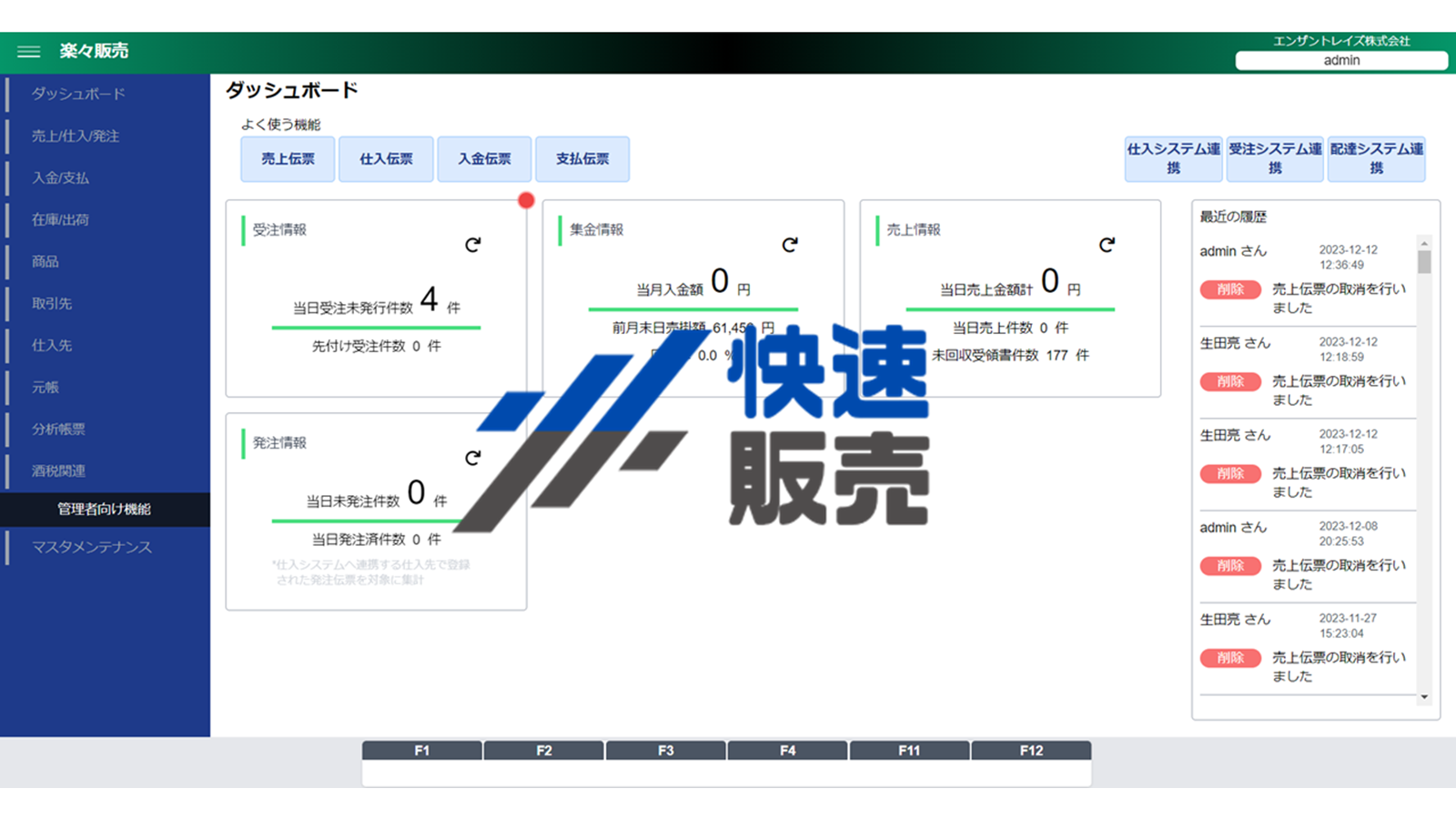The width and height of the screenshot is (1456, 819).
Task: Click 配達システム連携 button
Action: 1376,158
